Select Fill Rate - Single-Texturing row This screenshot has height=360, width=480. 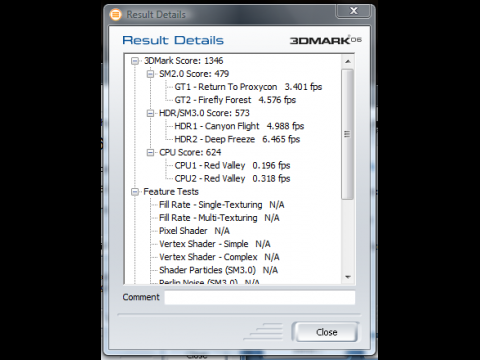pos(222,205)
